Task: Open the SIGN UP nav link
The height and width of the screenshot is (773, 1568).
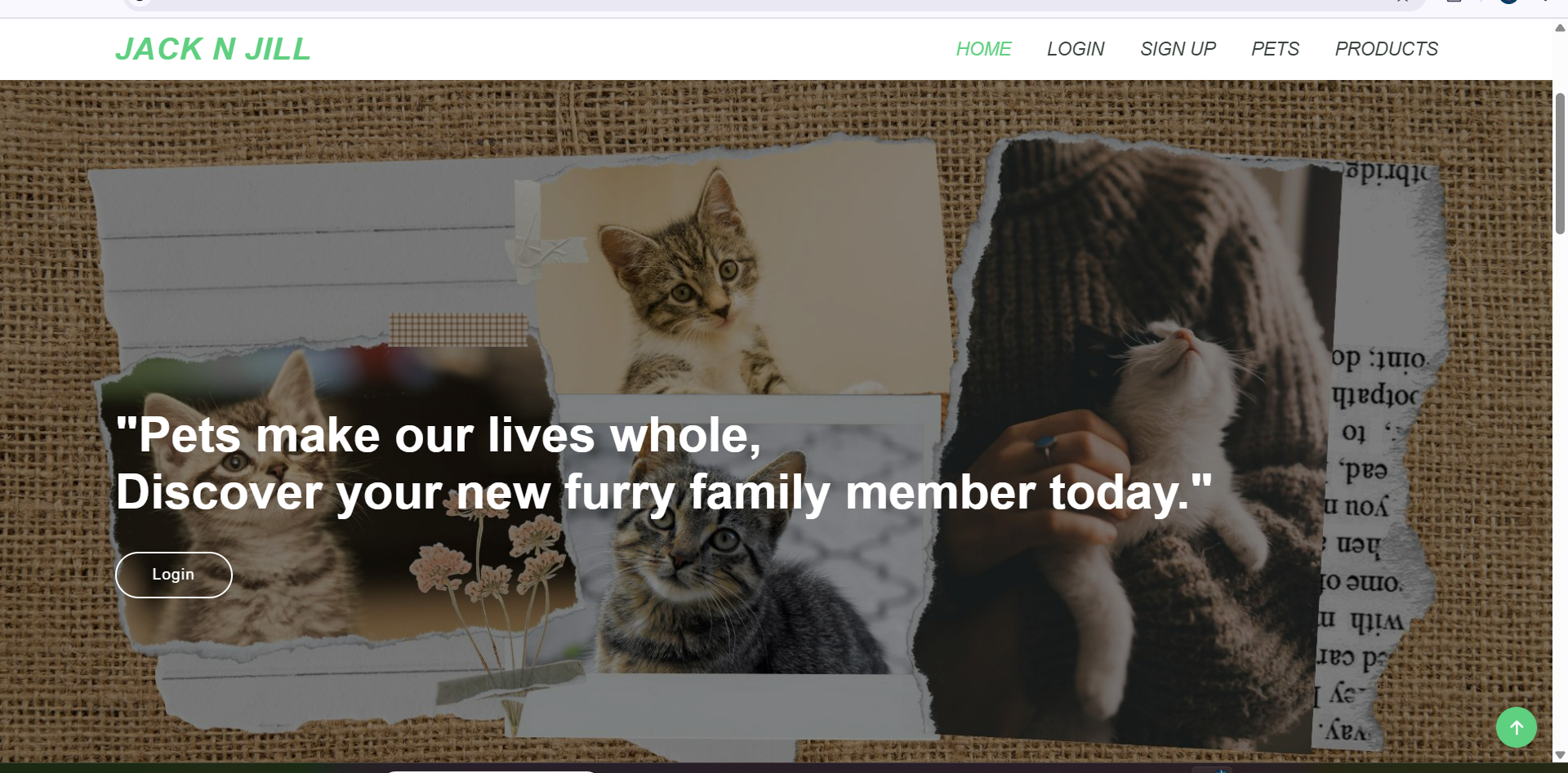Action: (x=1178, y=49)
